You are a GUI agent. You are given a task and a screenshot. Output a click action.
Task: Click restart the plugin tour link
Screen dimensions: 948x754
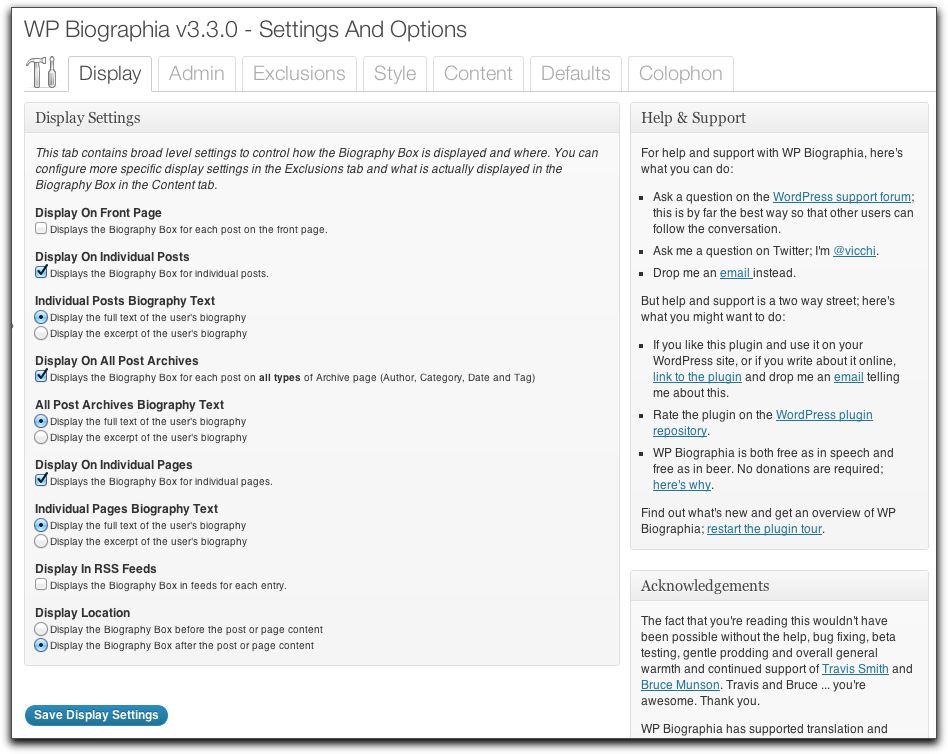pos(764,529)
